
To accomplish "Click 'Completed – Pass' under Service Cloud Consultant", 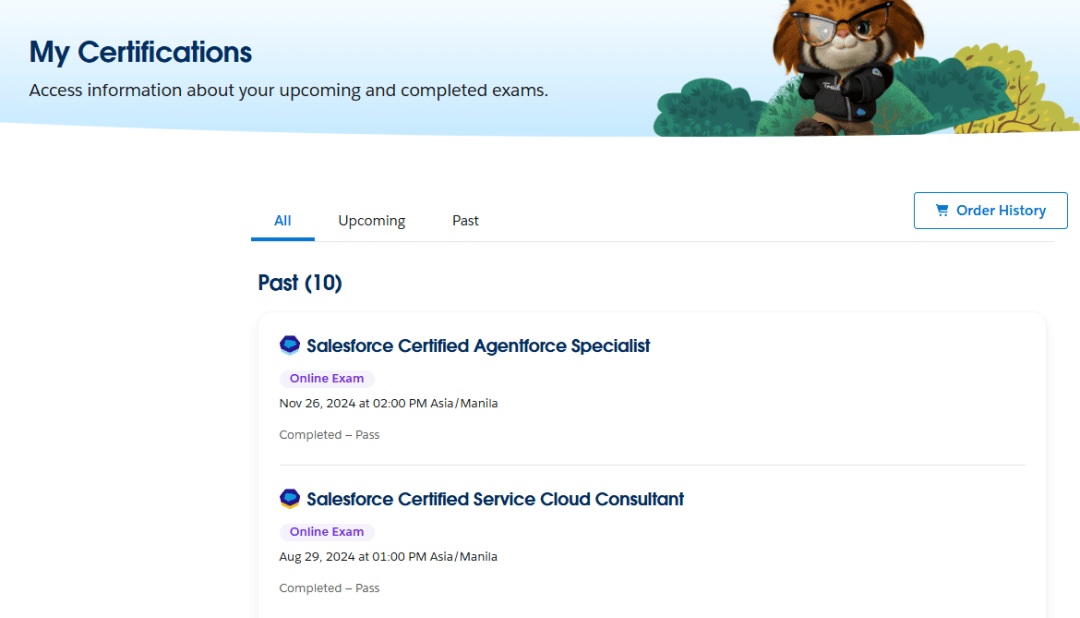I will coord(329,588).
